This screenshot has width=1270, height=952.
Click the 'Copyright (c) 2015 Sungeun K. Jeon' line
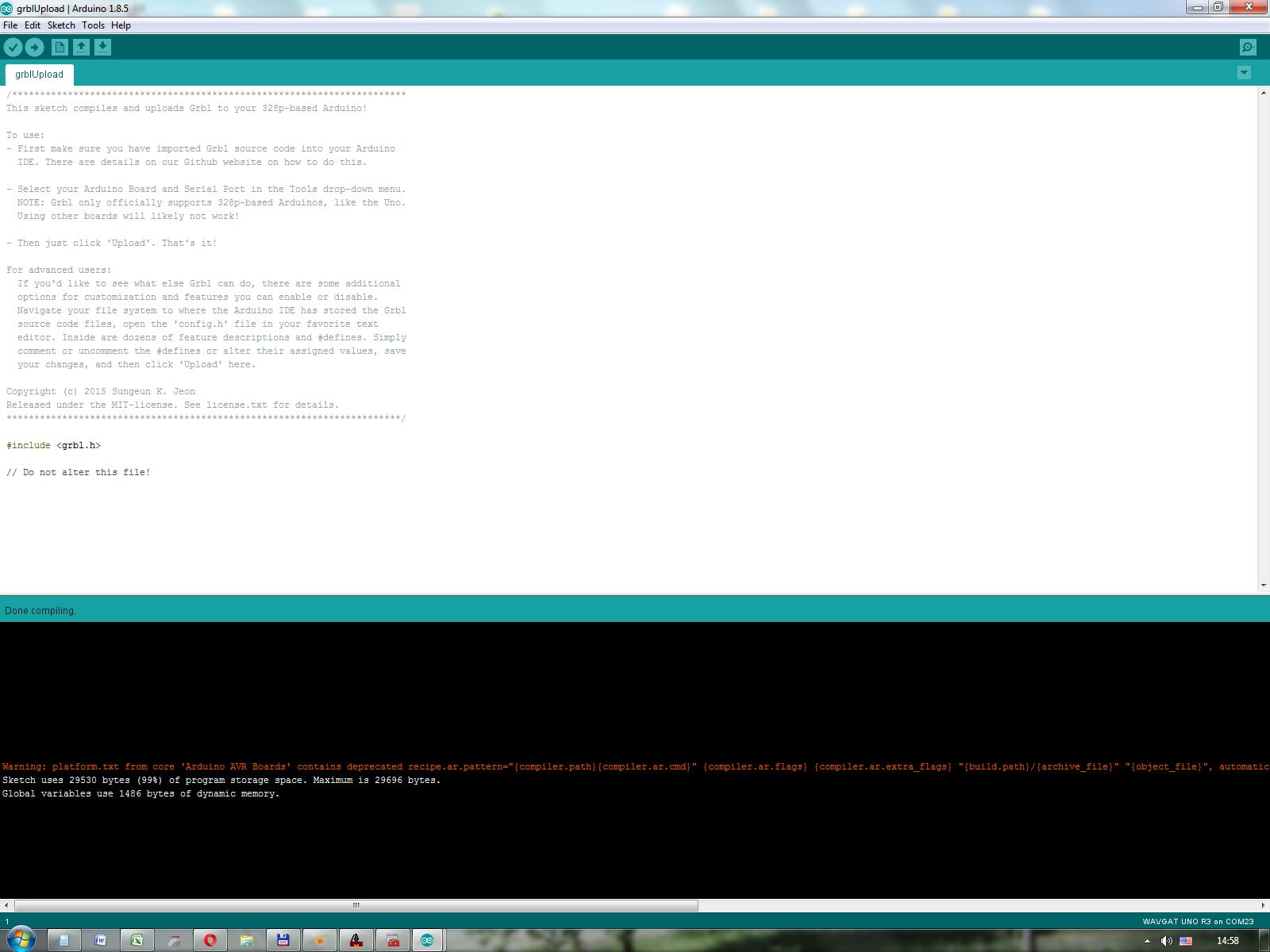[101, 392]
